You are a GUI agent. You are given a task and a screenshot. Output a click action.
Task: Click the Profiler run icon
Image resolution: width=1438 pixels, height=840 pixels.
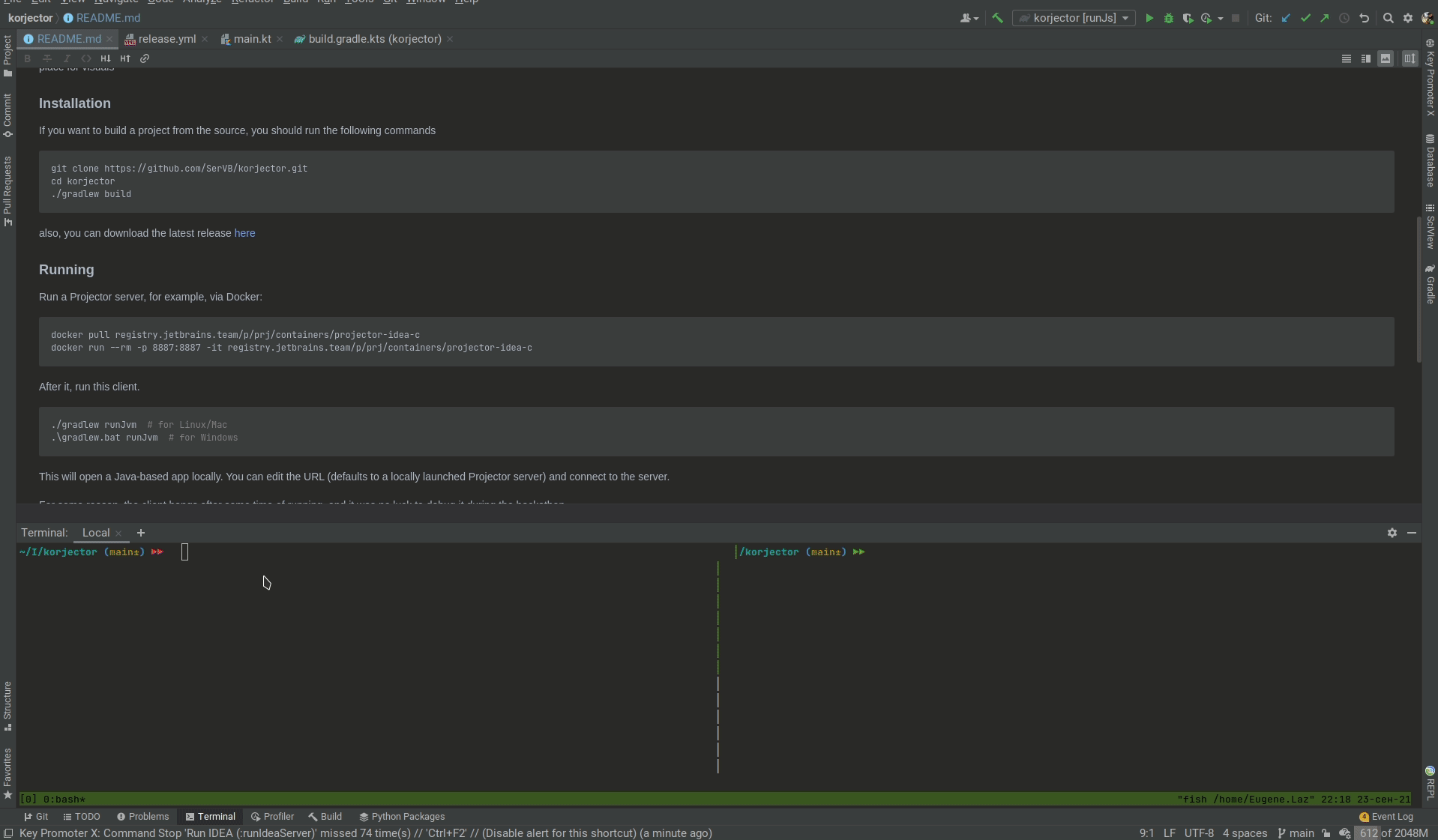[1206, 18]
